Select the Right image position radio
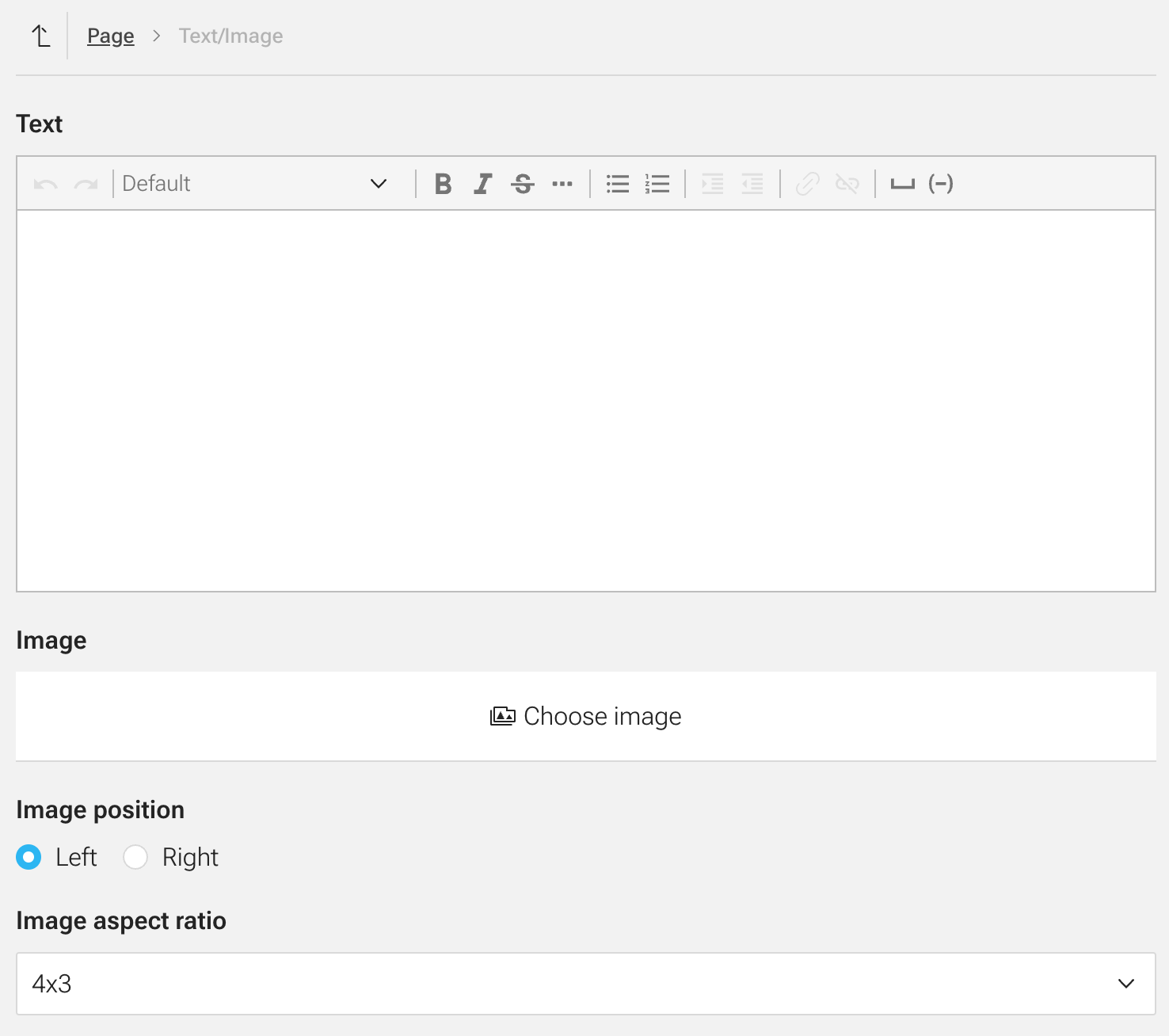This screenshot has width=1169, height=1036. click(135, 857)
